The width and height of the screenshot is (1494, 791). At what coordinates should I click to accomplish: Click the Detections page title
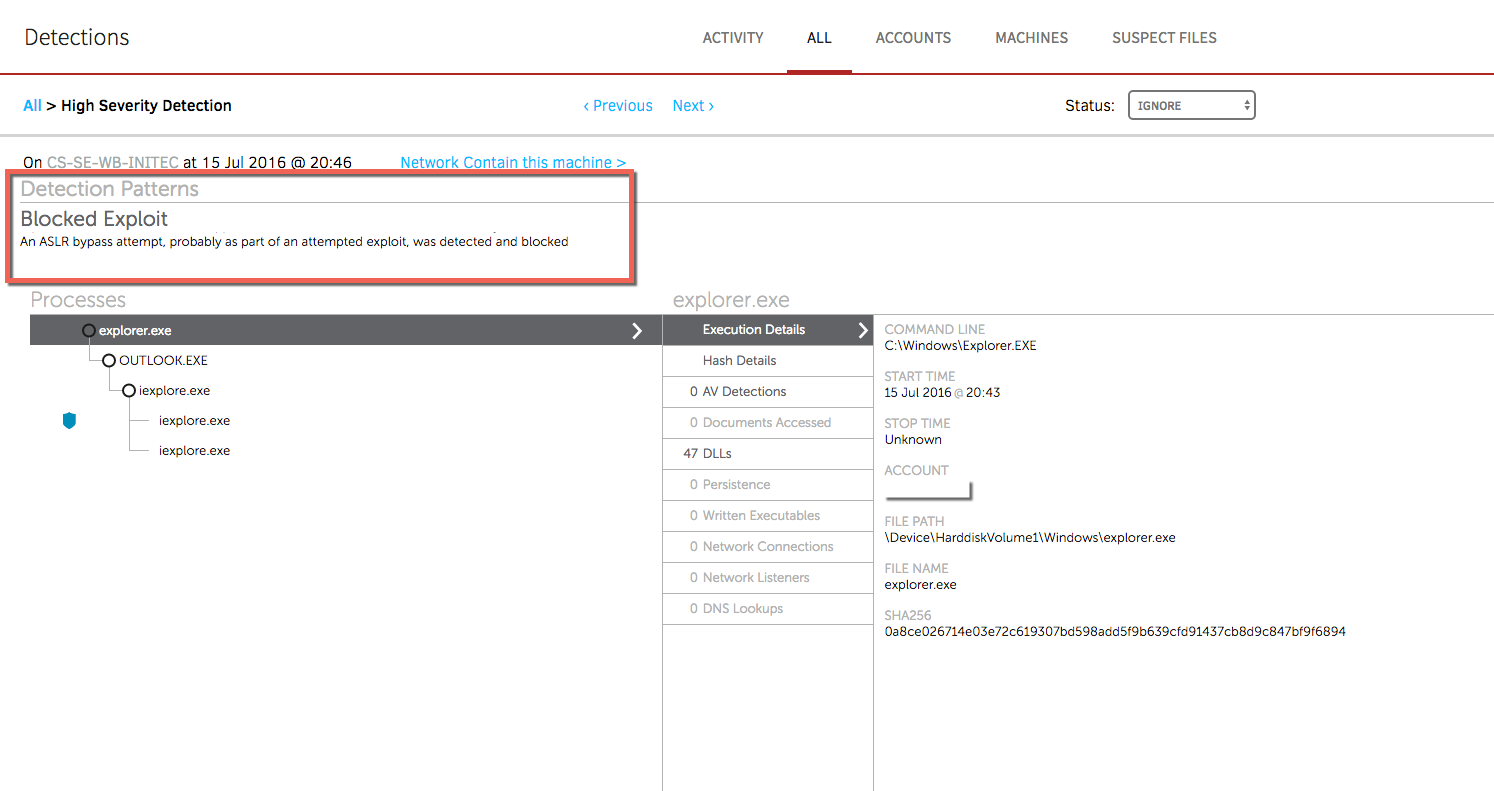pos(77,38)
